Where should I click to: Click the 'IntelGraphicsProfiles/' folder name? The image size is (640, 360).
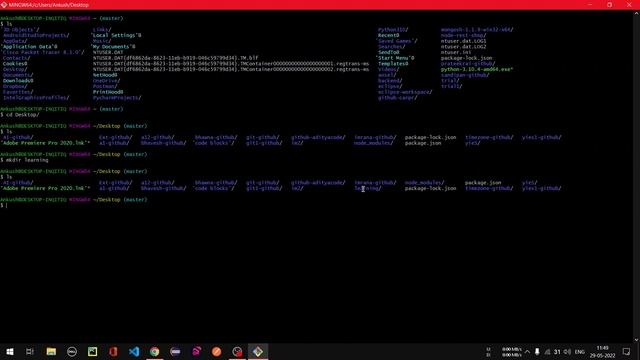tap(36, 98)
